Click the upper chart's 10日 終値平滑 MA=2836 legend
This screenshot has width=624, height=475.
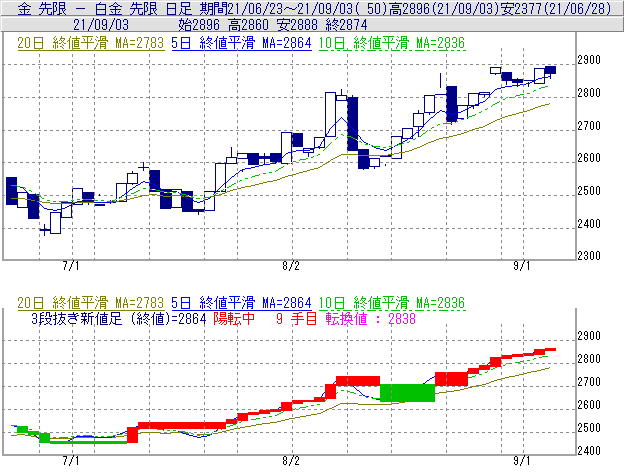pos(392,43)
